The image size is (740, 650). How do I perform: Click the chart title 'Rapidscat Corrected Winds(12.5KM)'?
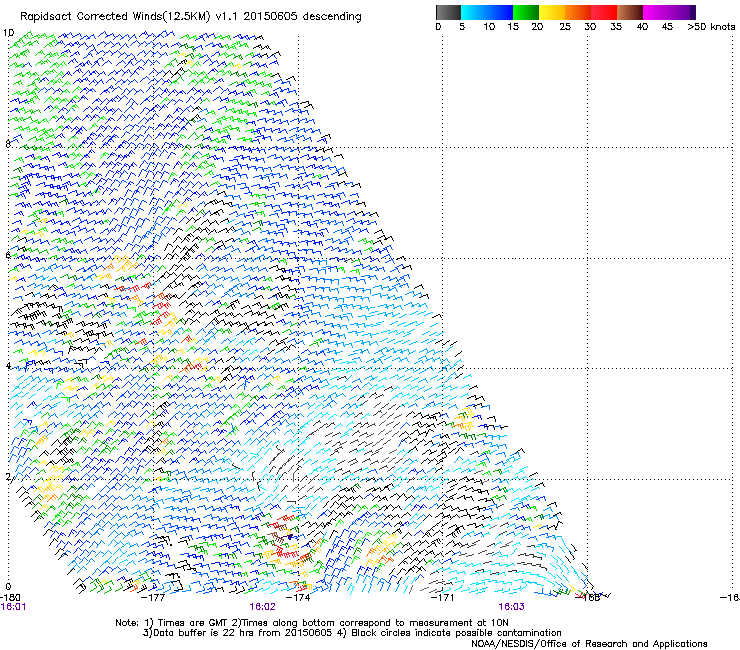click(x=115, y=17)
